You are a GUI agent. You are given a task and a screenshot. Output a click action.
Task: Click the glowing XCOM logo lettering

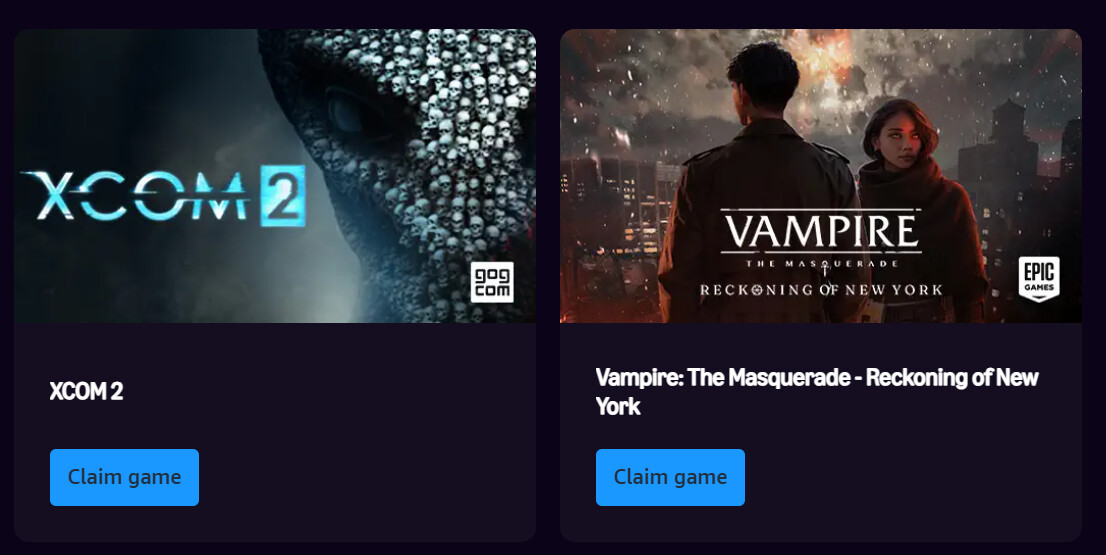[x=135, y=196]
